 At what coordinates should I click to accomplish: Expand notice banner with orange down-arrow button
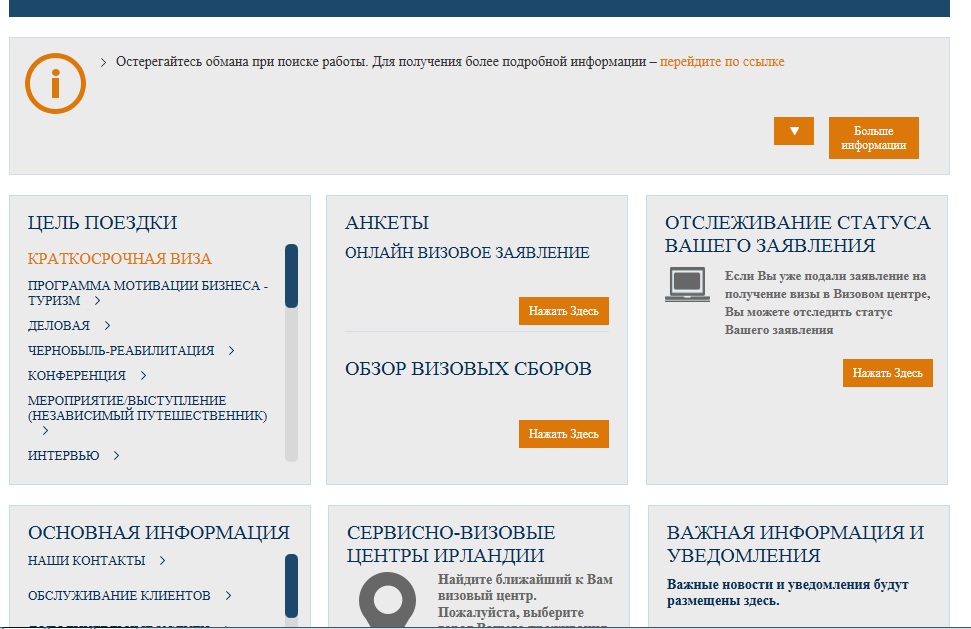[x=794, y=131]
